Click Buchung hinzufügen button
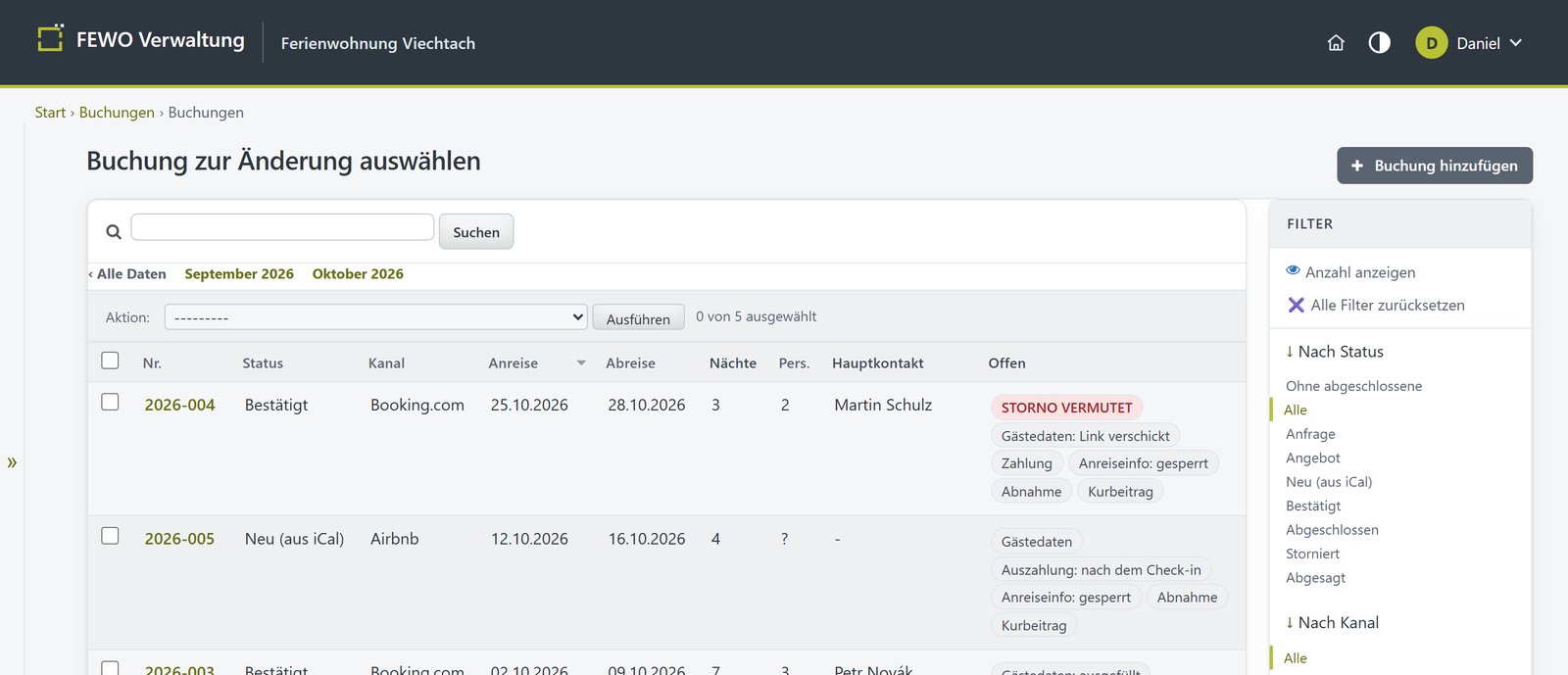Viewport: 1568px width, 675px height. click(x=1435, y=166)
